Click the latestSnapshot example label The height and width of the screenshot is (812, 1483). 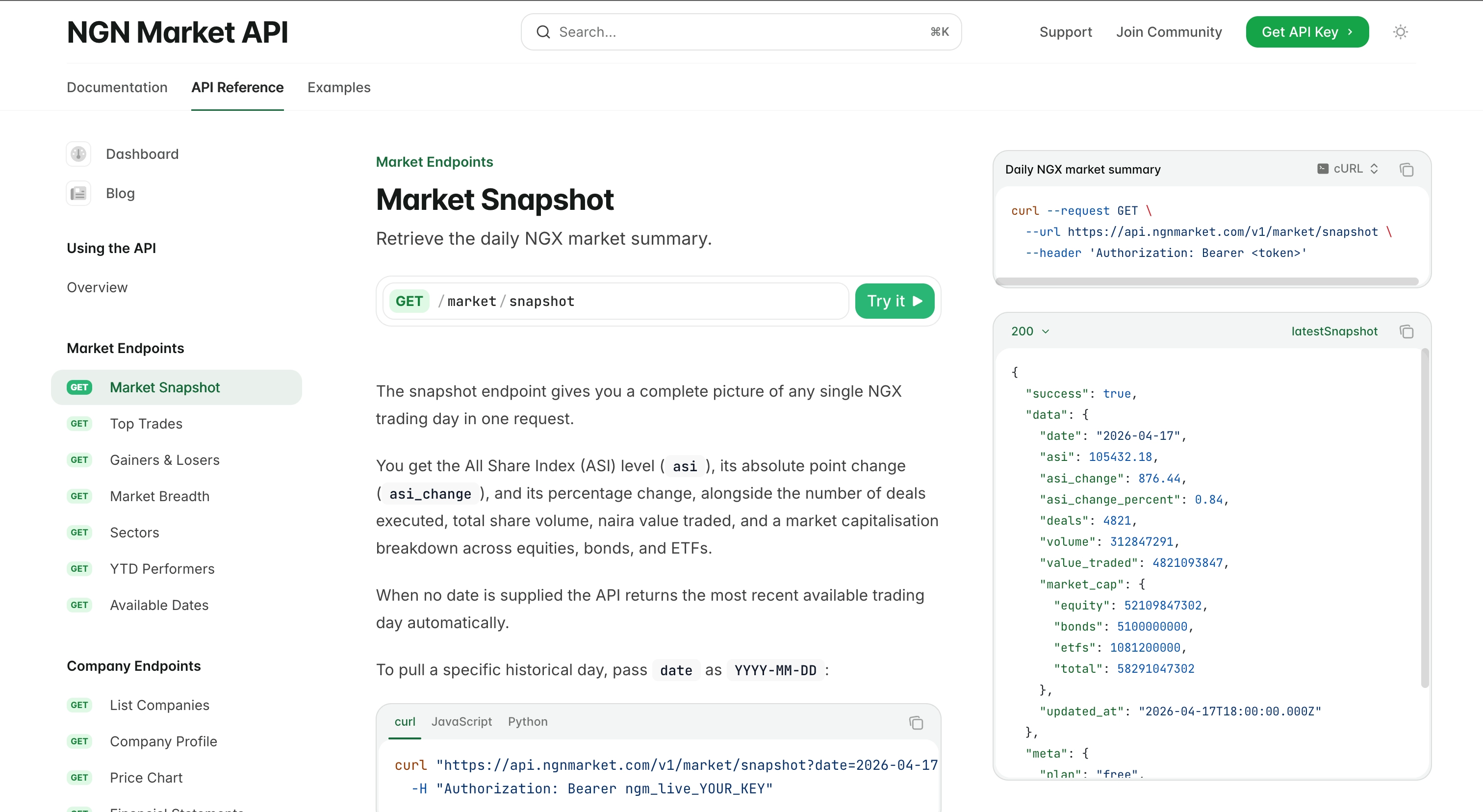[1334, 331]
